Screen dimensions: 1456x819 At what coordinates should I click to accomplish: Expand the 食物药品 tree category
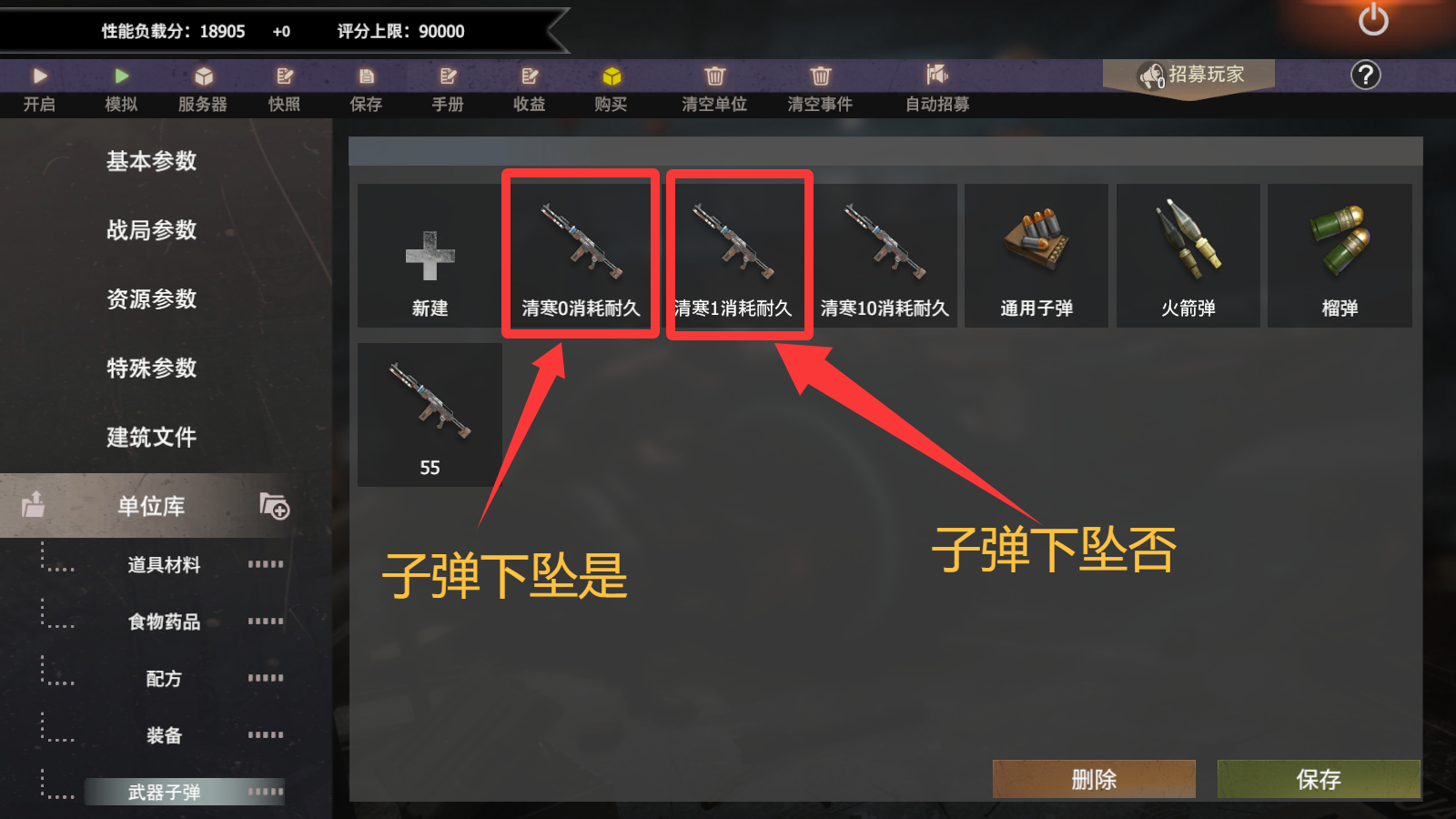click(x=164, y=622)
